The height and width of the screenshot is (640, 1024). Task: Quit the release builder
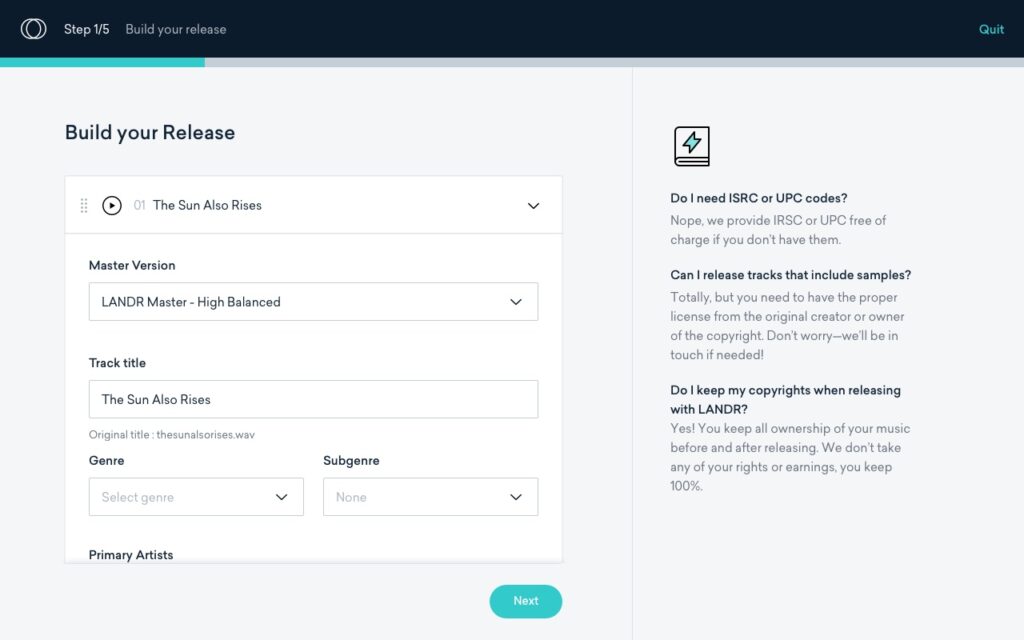pos(991,29)
